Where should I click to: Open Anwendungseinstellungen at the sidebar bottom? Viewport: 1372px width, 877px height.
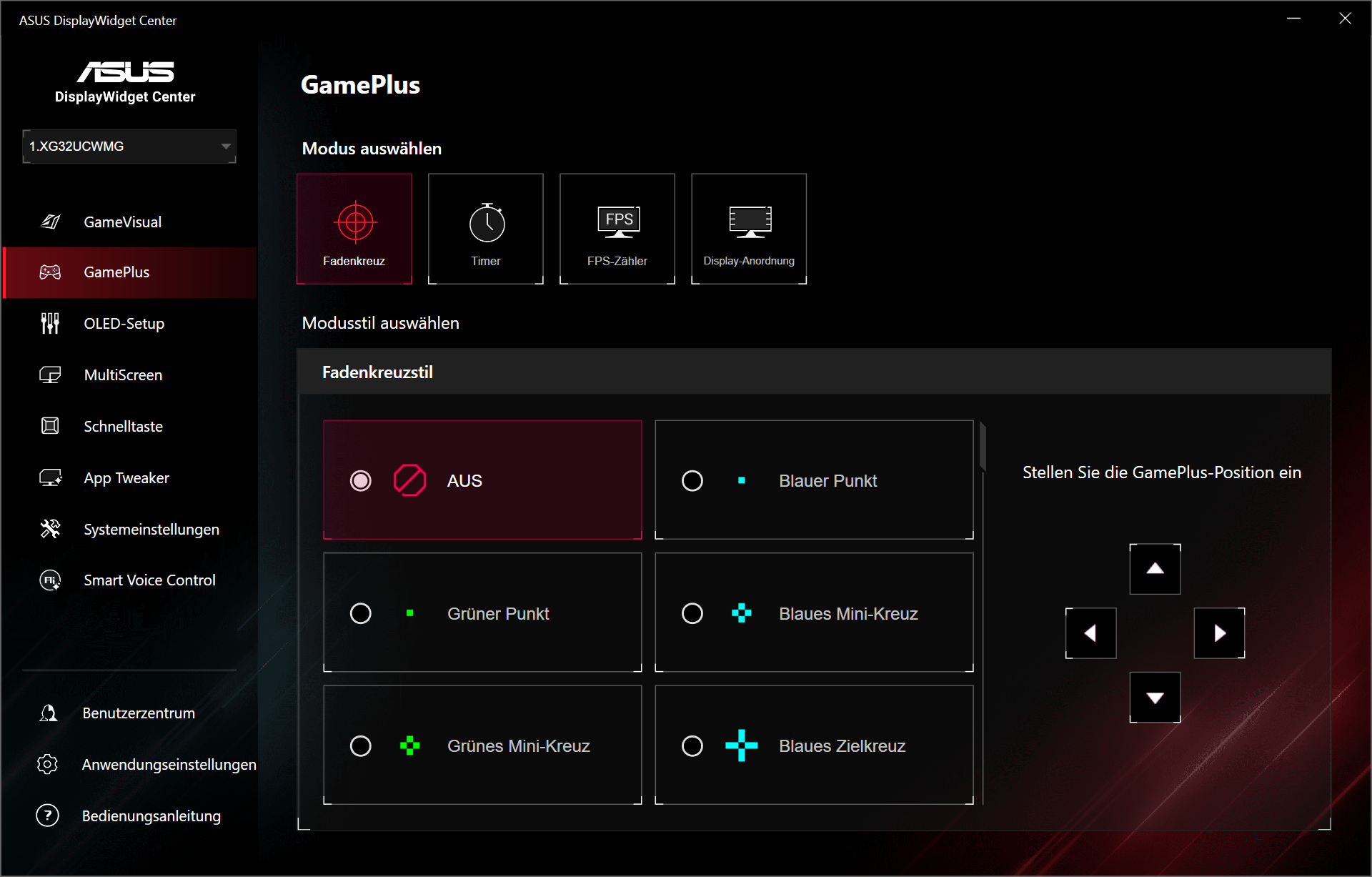pos(169,764)
